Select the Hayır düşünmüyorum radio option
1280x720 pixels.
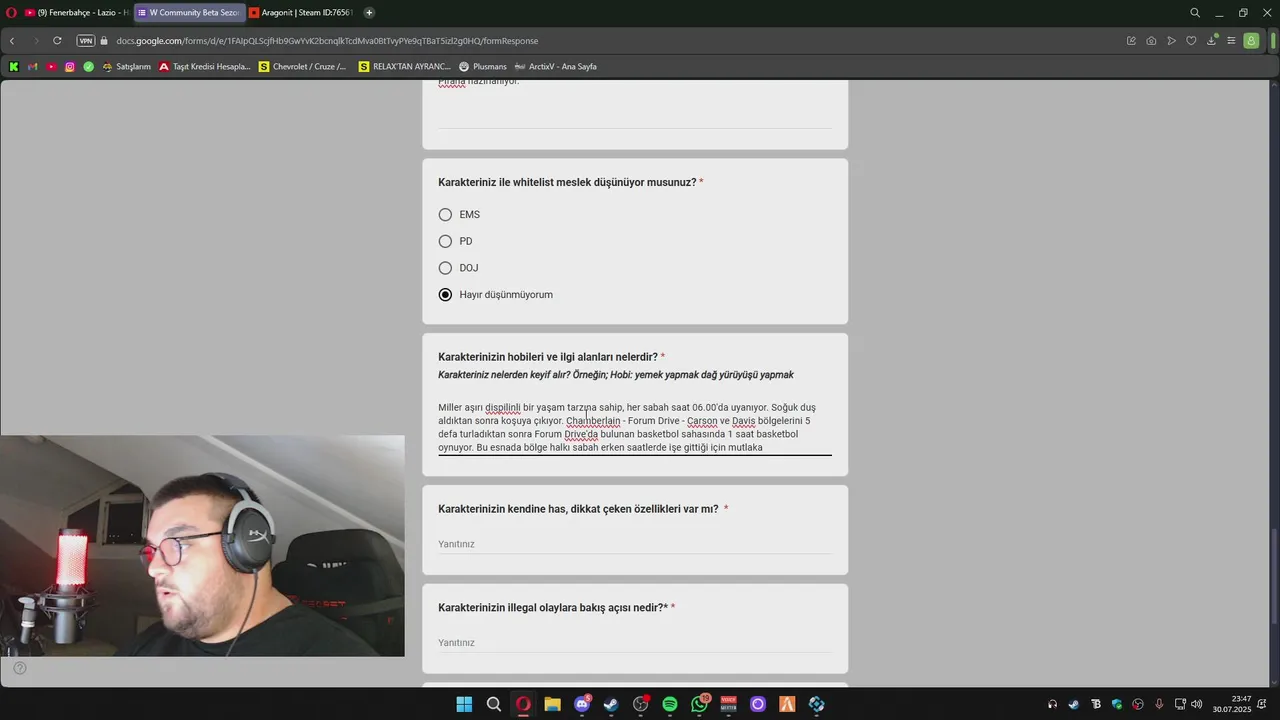tap(445, 295)
